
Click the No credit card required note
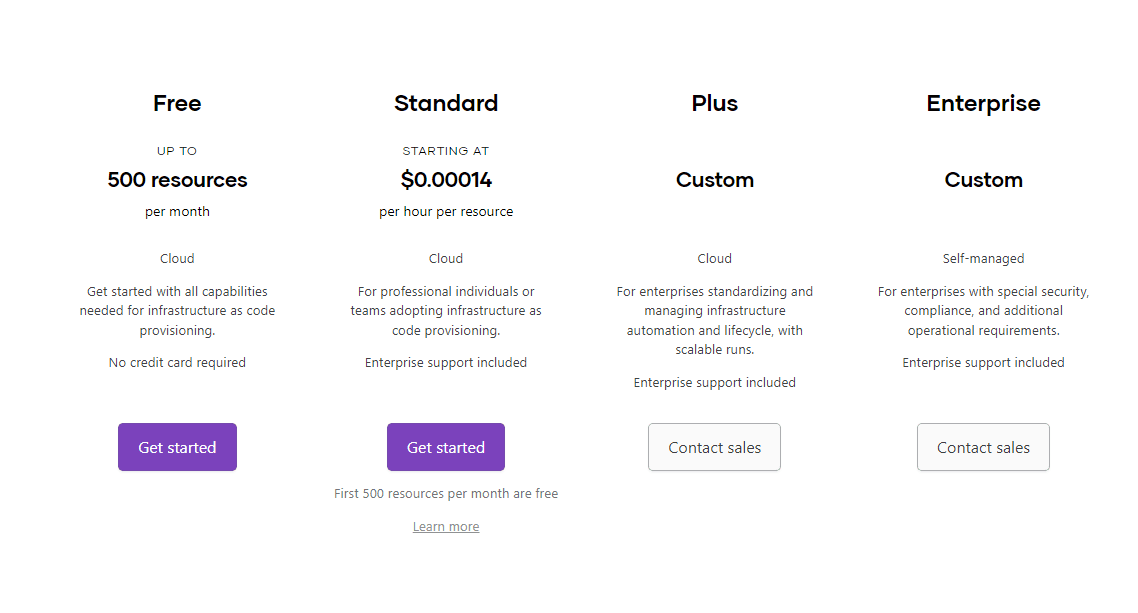[x=177, y=363]
